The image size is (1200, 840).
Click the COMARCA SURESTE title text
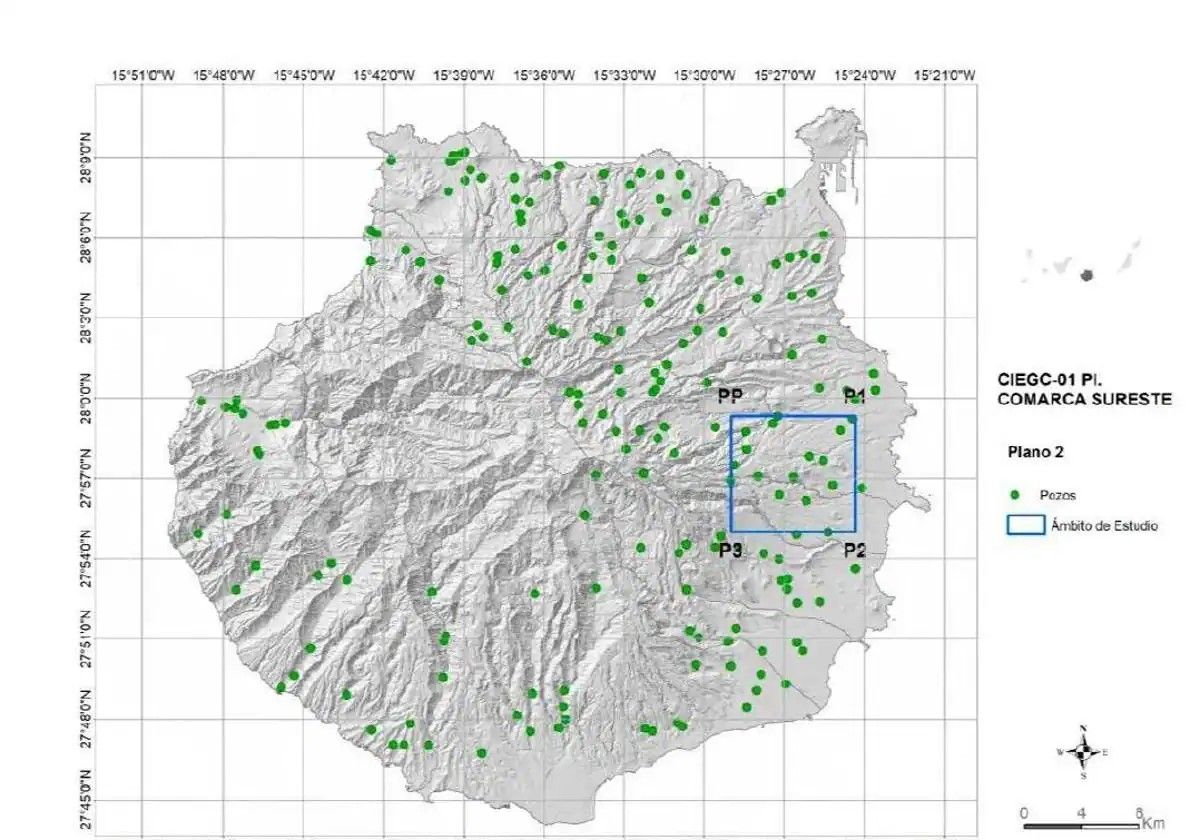click(1084, 398)
